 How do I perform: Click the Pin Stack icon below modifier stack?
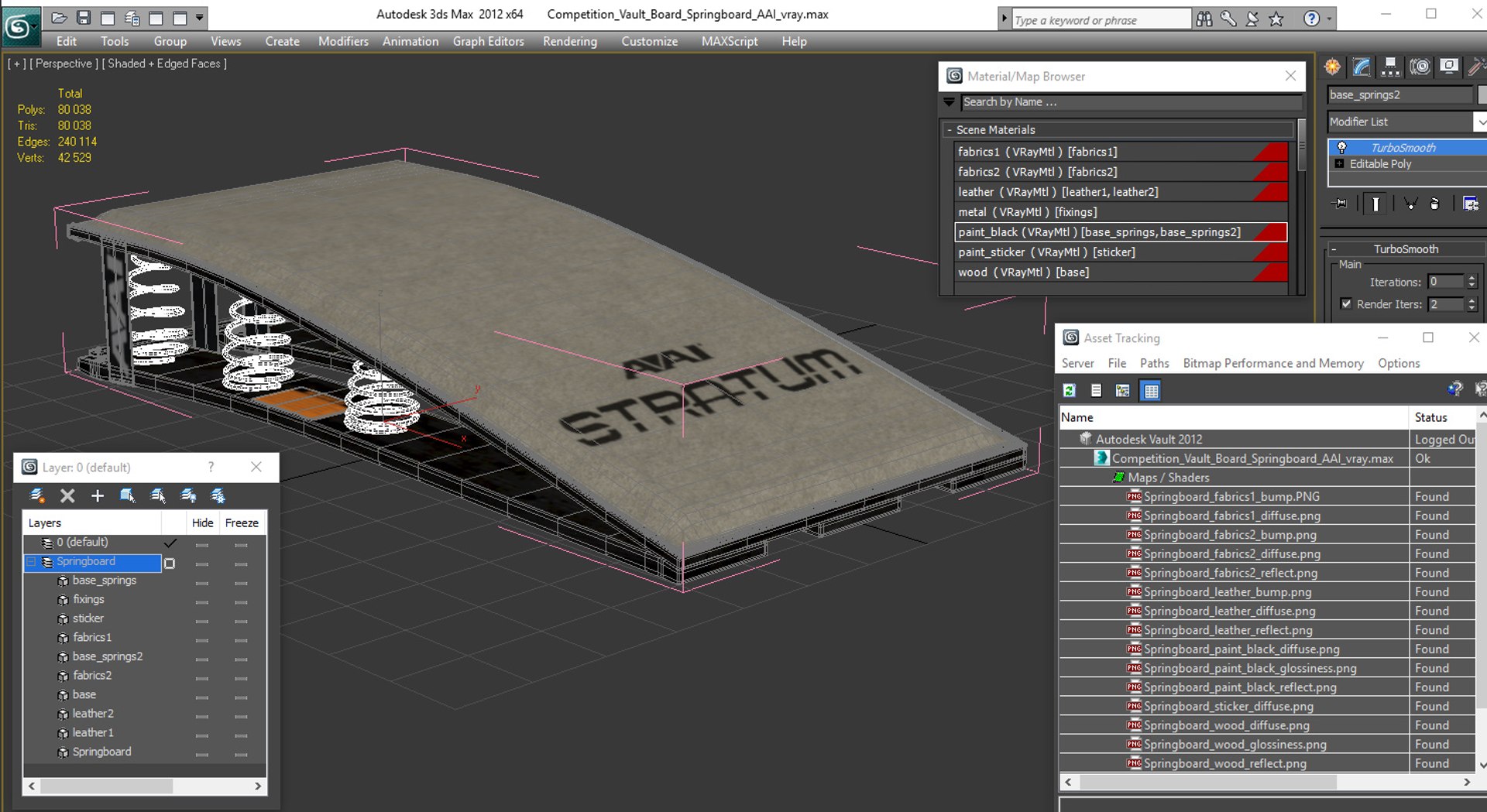coord(1339,204)
